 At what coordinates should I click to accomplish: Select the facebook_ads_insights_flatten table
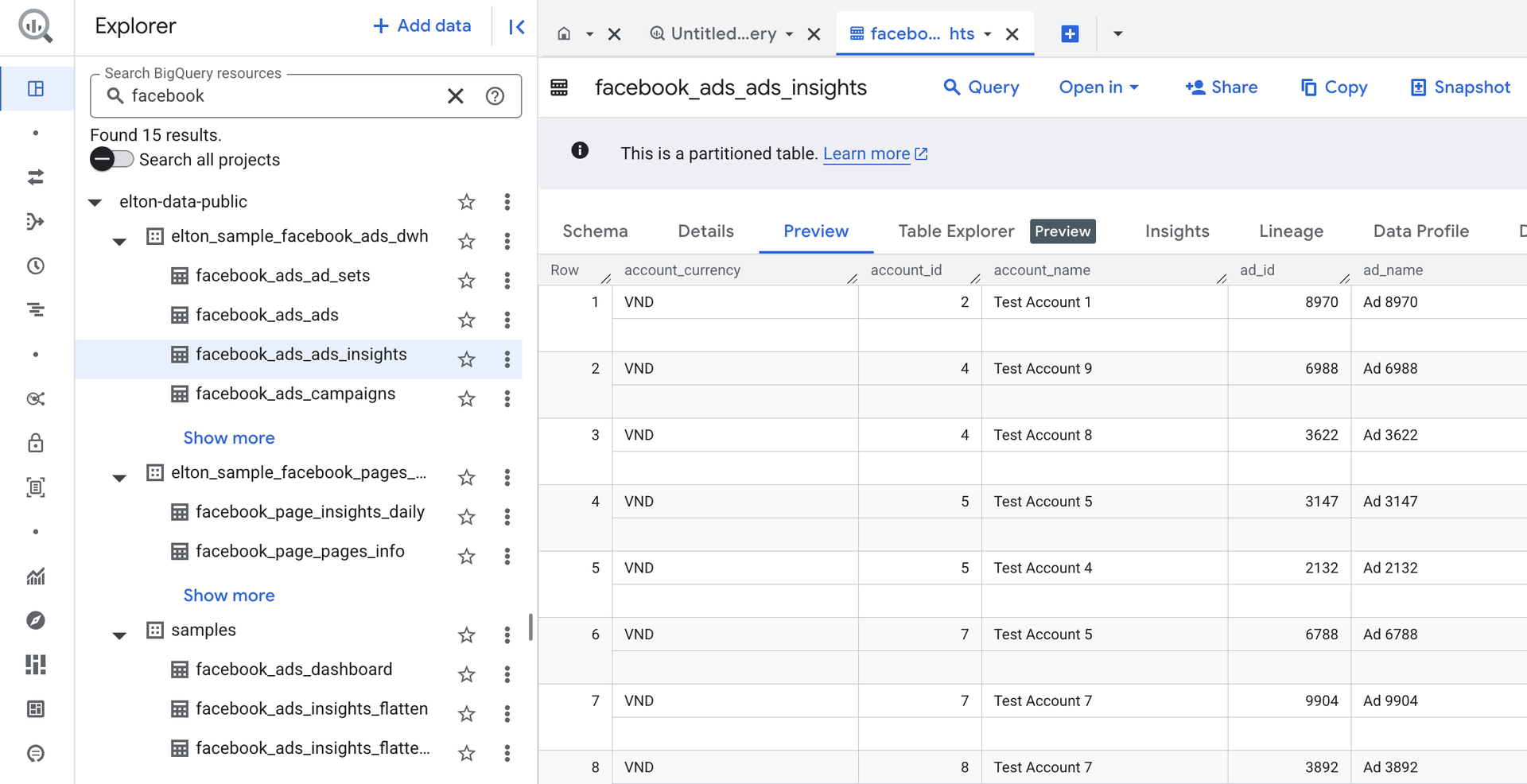pyautogui.click(x=312, y=708)
